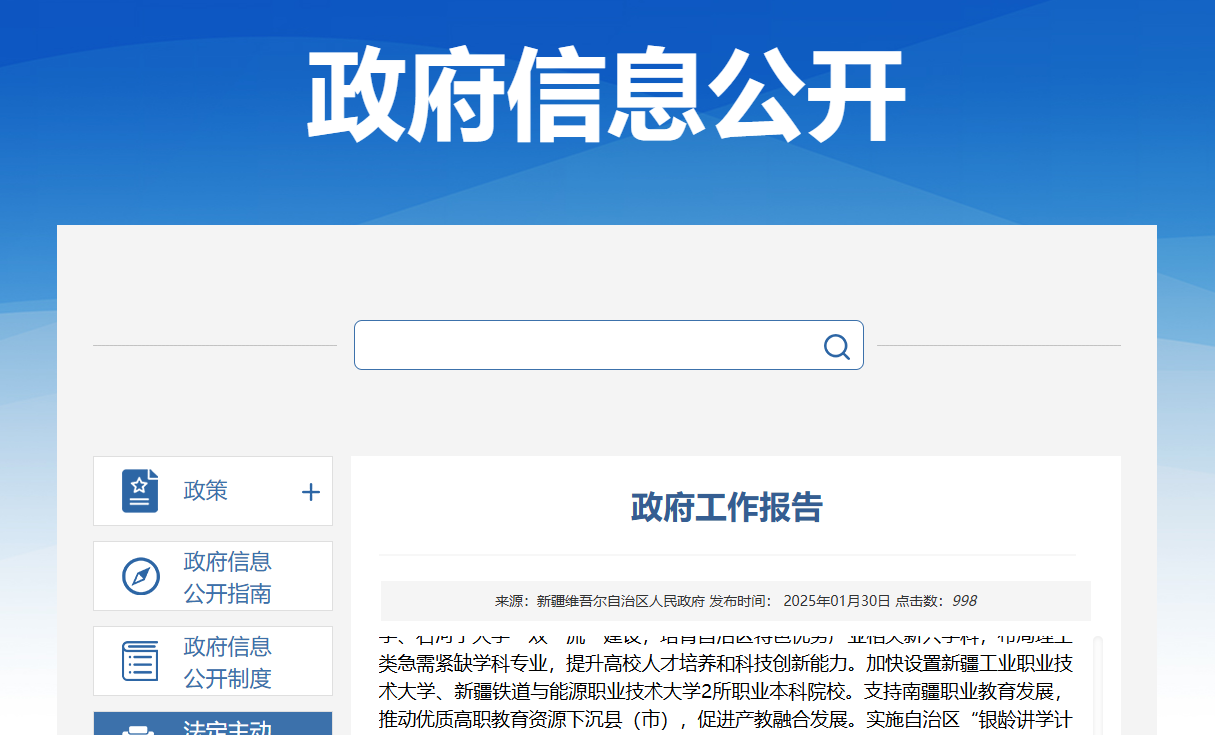This screenshot has width=1215, height=735.
Task: Click the 政策 star document icon
Action: (x=140, y=491)
